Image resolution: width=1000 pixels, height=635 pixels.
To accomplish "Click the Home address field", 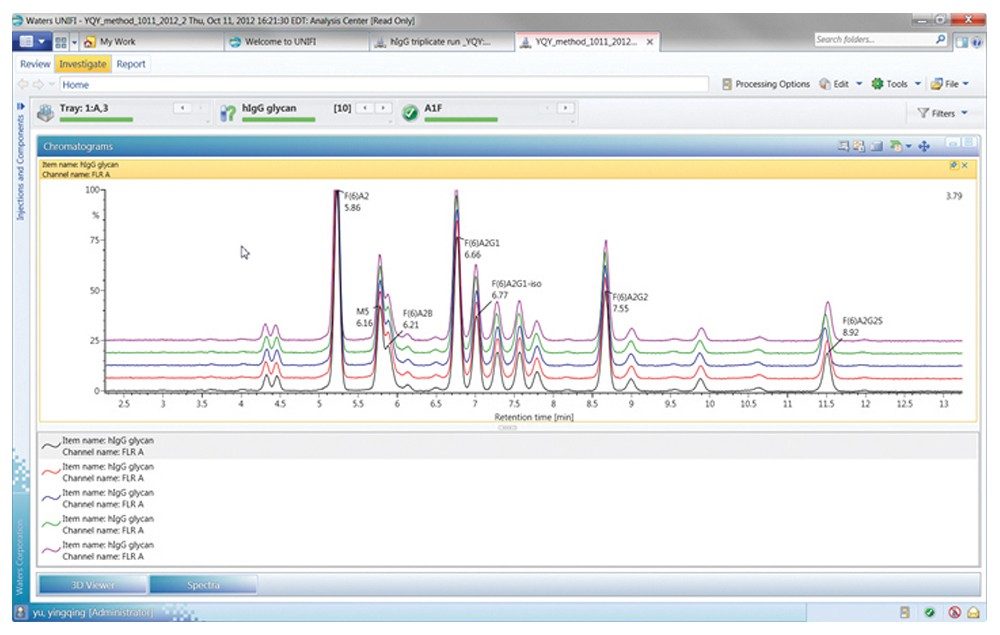I will (384, 84).
